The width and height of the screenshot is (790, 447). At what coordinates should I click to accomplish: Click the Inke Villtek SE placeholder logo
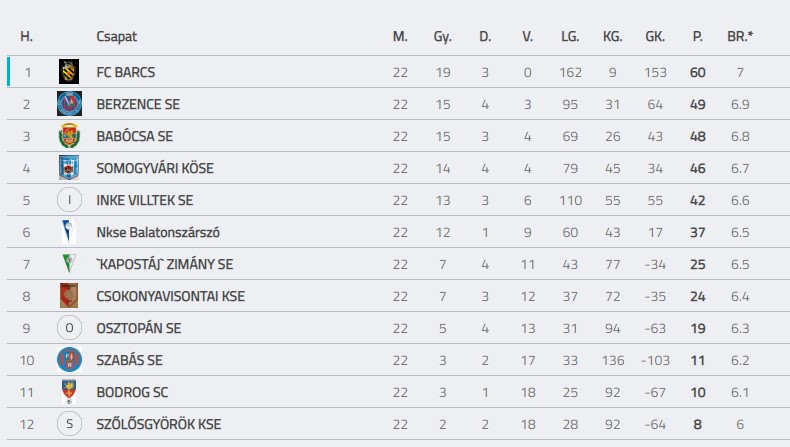[69, 200]
